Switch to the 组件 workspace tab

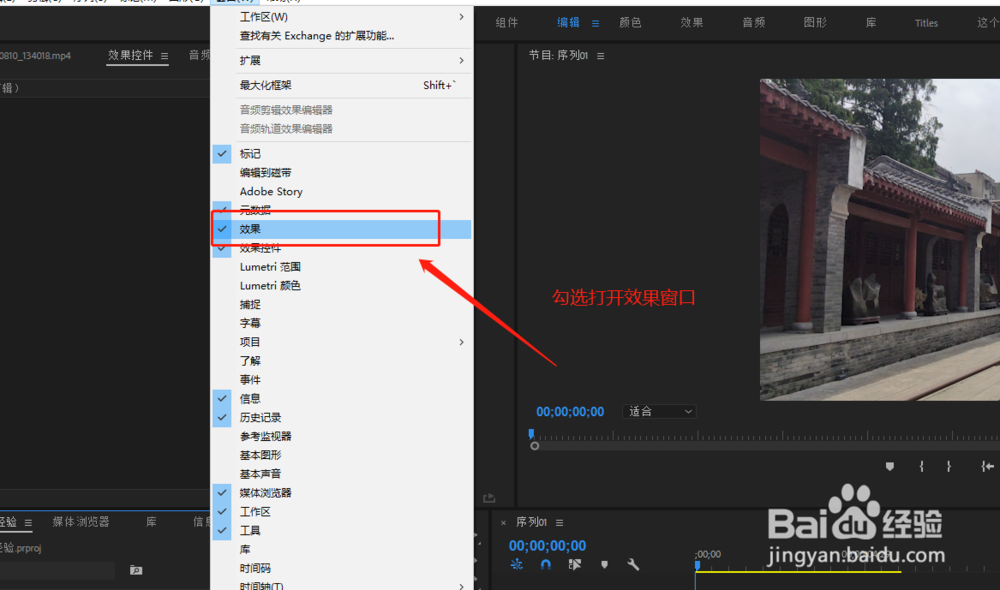click(x=507, y=23)
